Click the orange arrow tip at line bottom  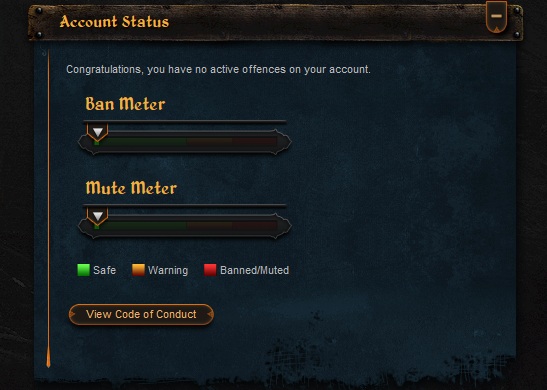[48, 358]
